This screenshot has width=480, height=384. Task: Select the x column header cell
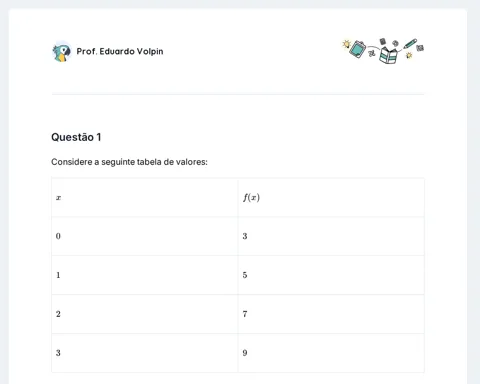click(x=145, y=197)
